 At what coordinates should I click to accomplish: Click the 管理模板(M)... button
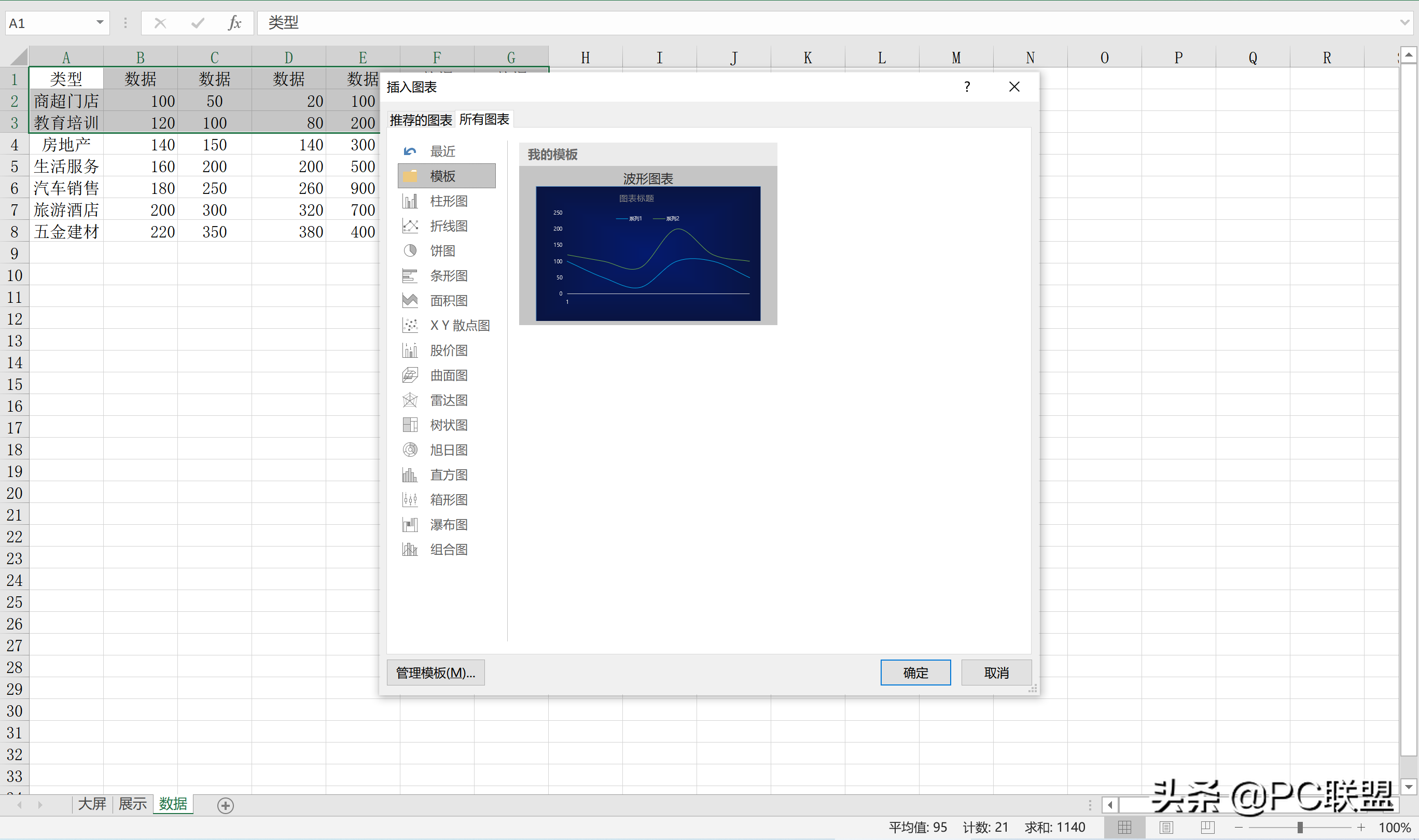pos(435,673)
